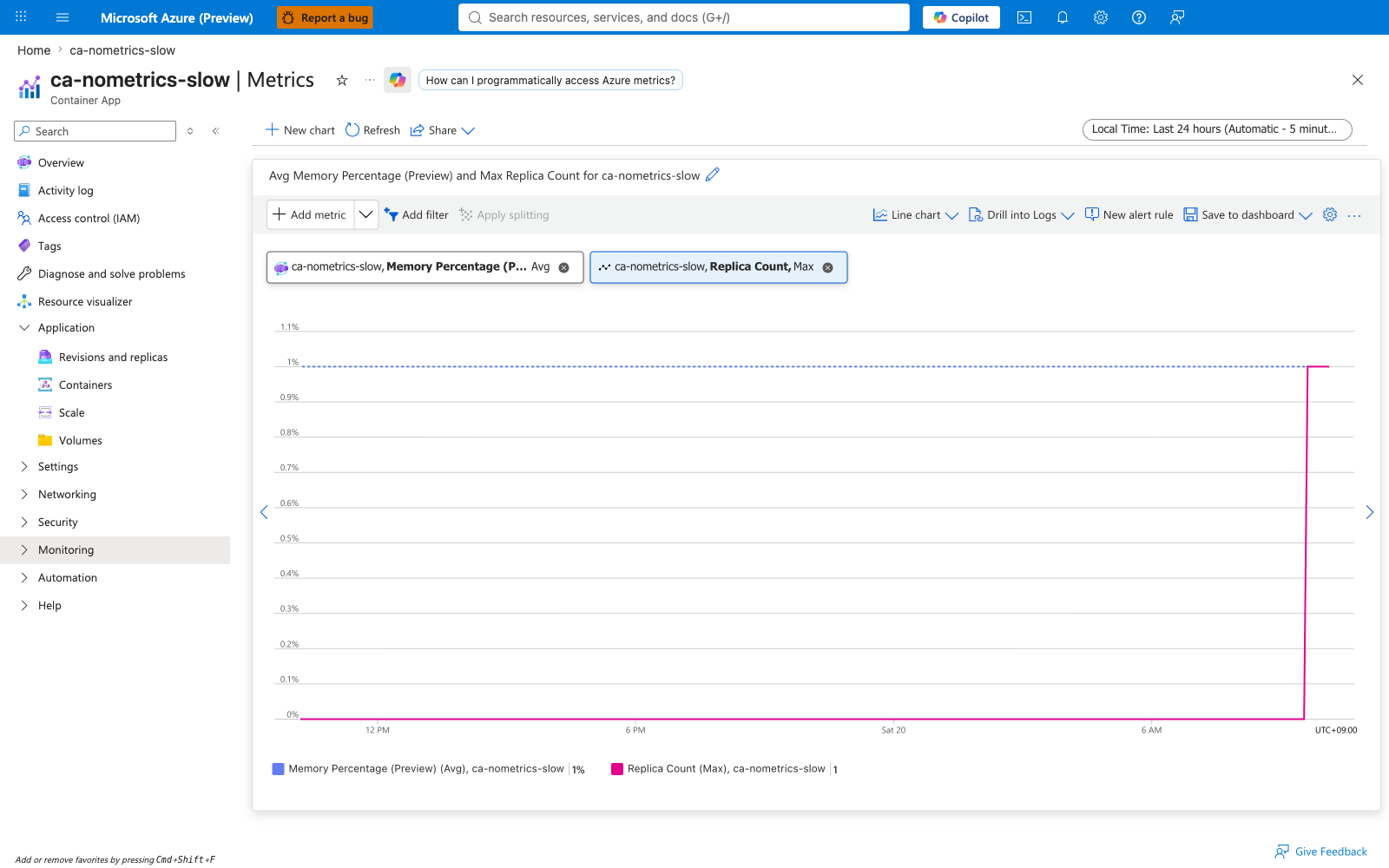
Task: Open the ellipsis next to the star
Action: pyautogui.click(x=370, y=80)
